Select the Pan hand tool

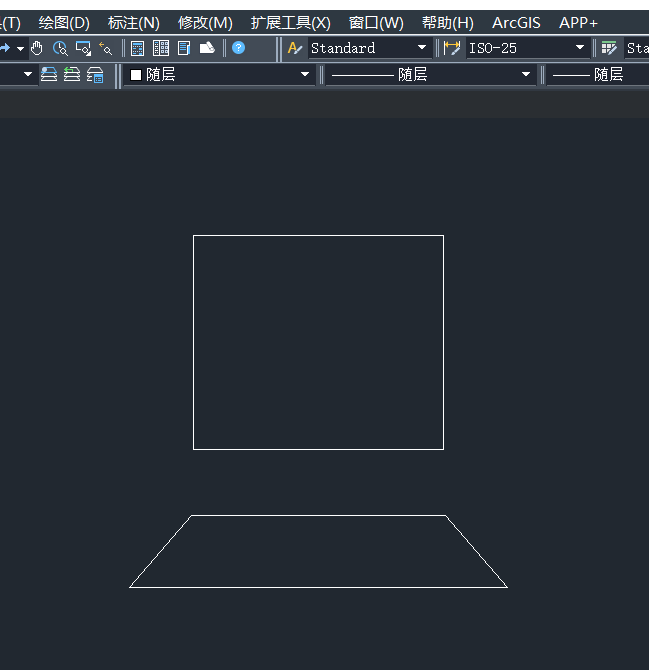(37, 48)
